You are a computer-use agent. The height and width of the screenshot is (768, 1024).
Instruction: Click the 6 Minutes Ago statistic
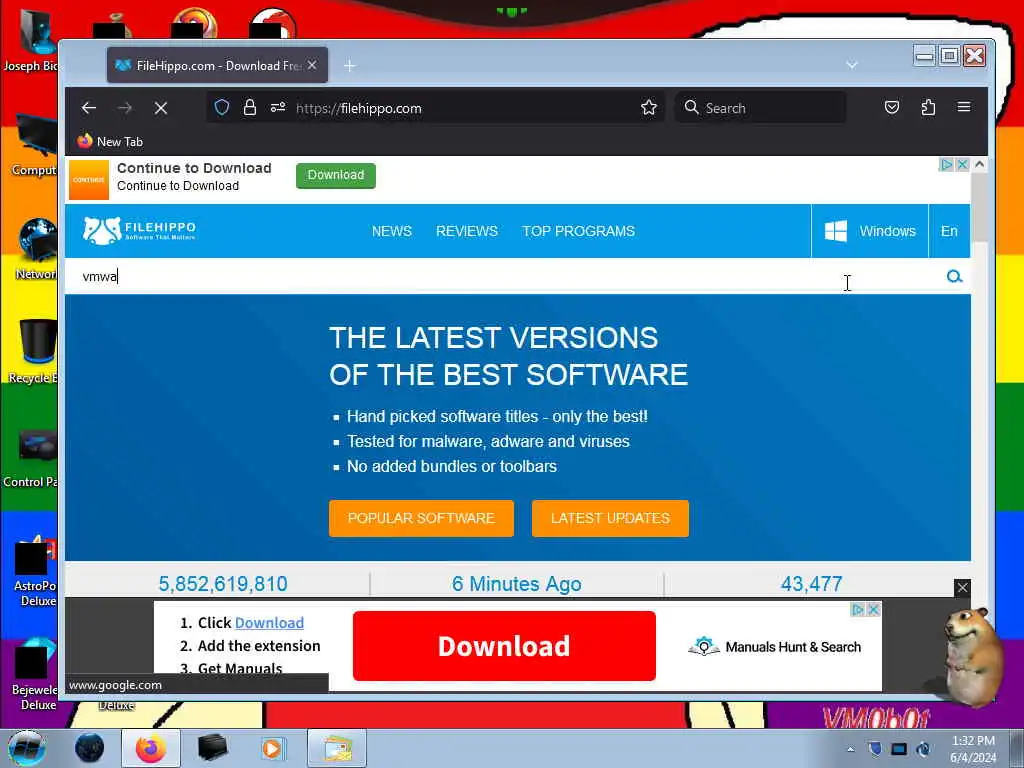coord(517,584)
